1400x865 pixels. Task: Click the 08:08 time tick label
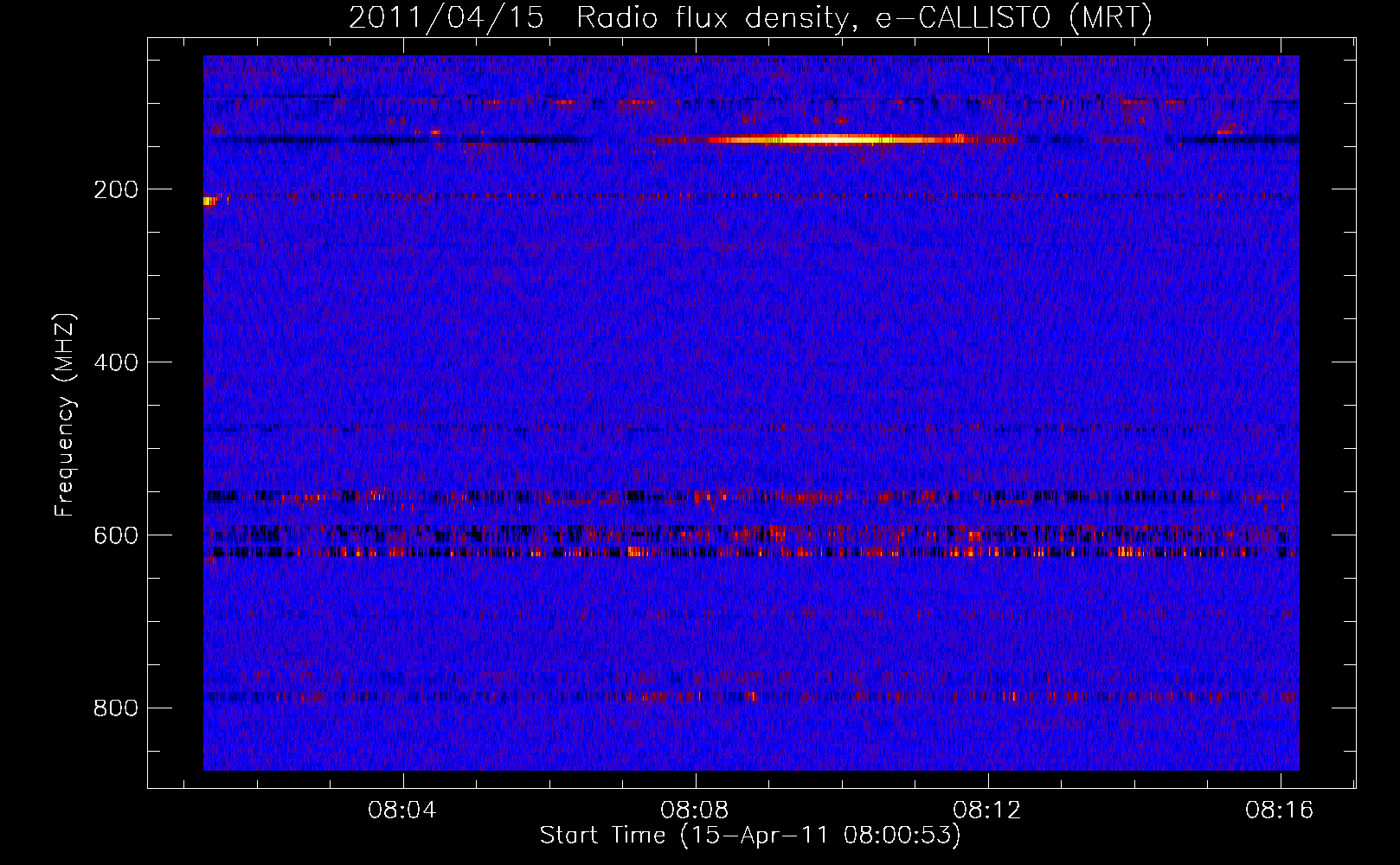tap(695, 811)
